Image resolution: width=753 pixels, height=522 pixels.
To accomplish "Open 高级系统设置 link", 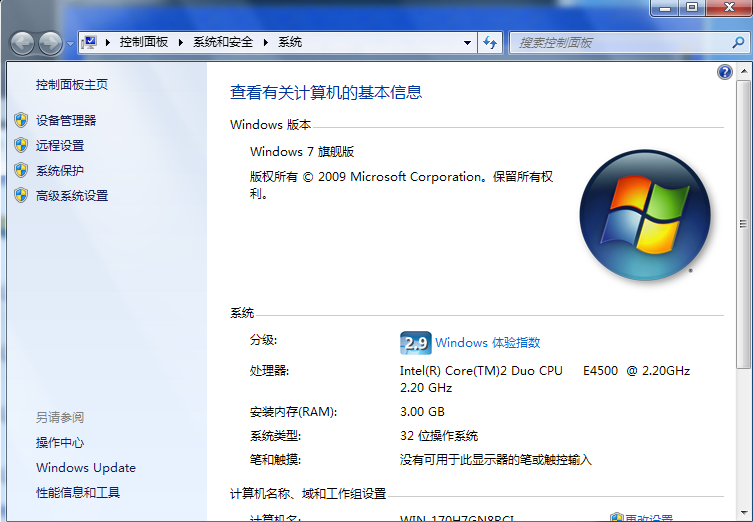I will 72,195.
